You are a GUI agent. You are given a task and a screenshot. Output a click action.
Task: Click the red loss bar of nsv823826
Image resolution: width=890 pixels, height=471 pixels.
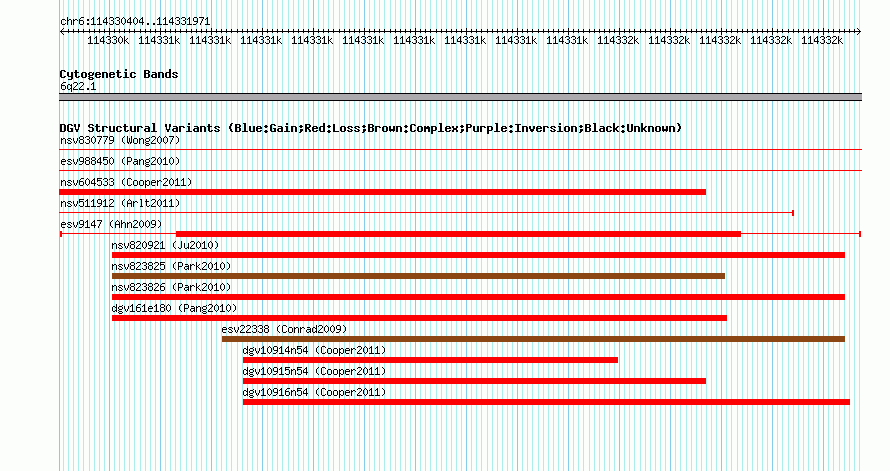click(478, 297)
